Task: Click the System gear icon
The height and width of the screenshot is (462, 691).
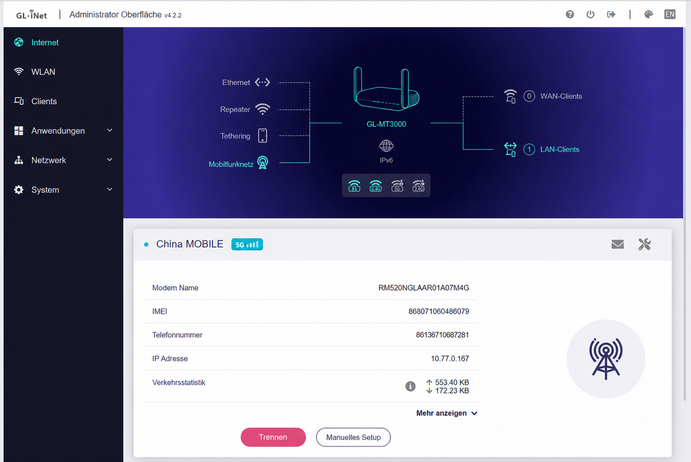Action: click(19, 190)
